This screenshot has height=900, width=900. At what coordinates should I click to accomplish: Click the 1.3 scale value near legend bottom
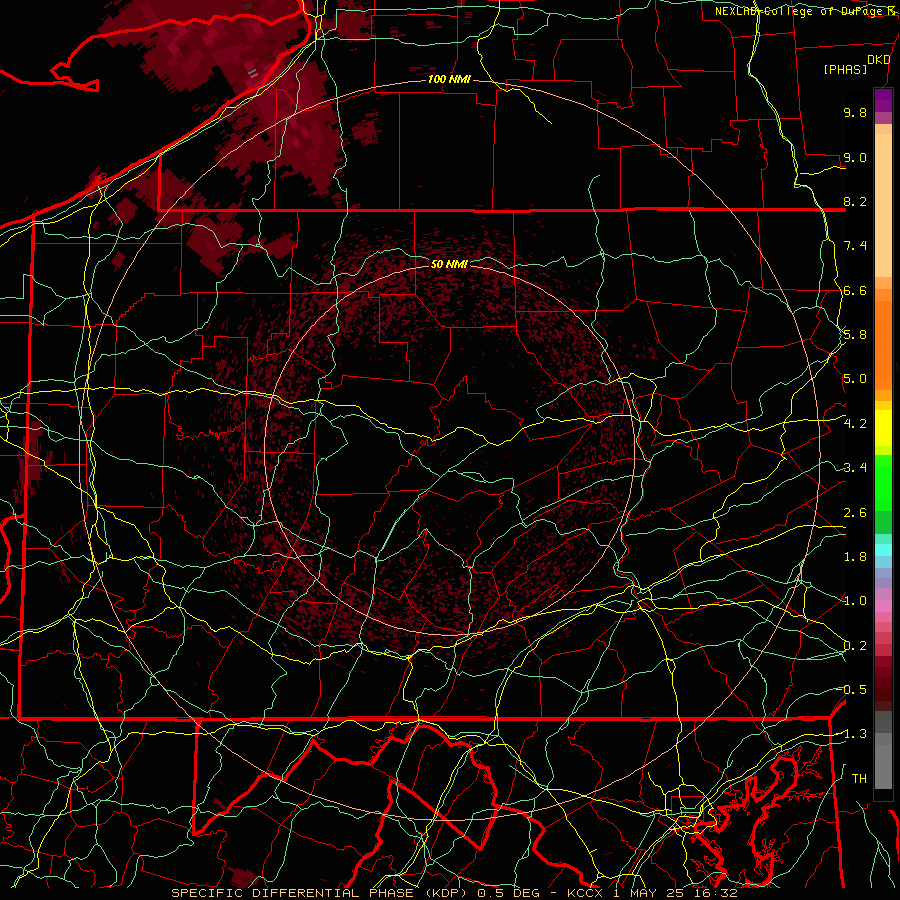click(x=855, y=734)
